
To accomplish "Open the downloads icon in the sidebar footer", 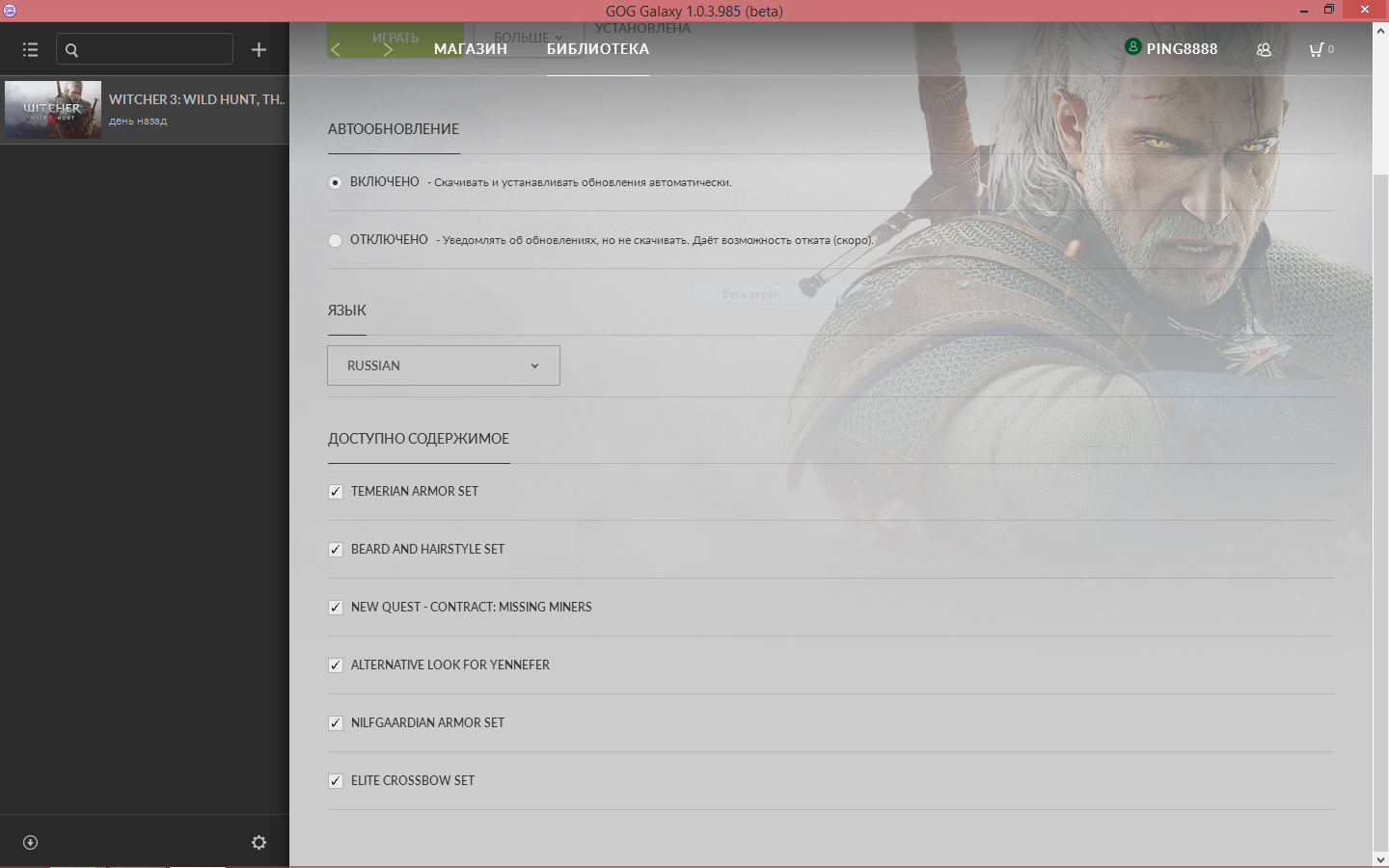I will (x=30, y=842).
